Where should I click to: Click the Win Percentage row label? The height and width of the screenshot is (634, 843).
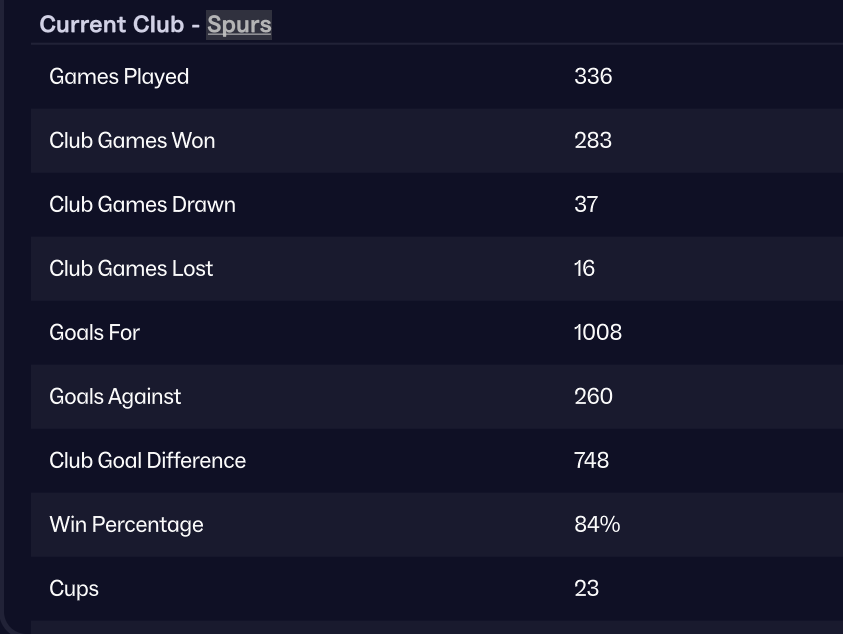pyautogui.click(x=126, y=525)
